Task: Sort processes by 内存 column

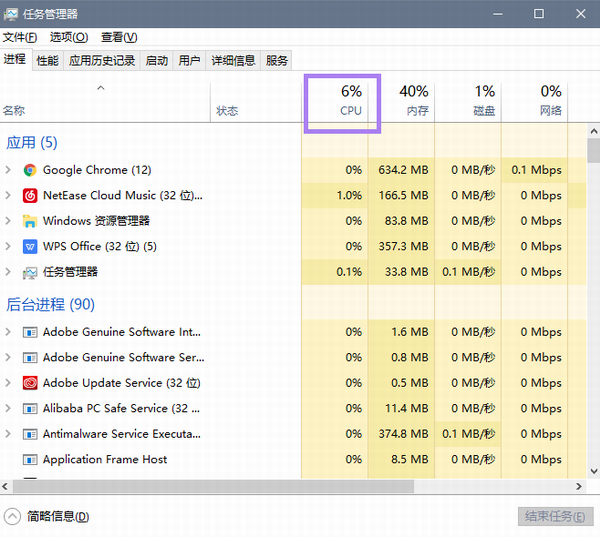Action: tap(401, 101)
